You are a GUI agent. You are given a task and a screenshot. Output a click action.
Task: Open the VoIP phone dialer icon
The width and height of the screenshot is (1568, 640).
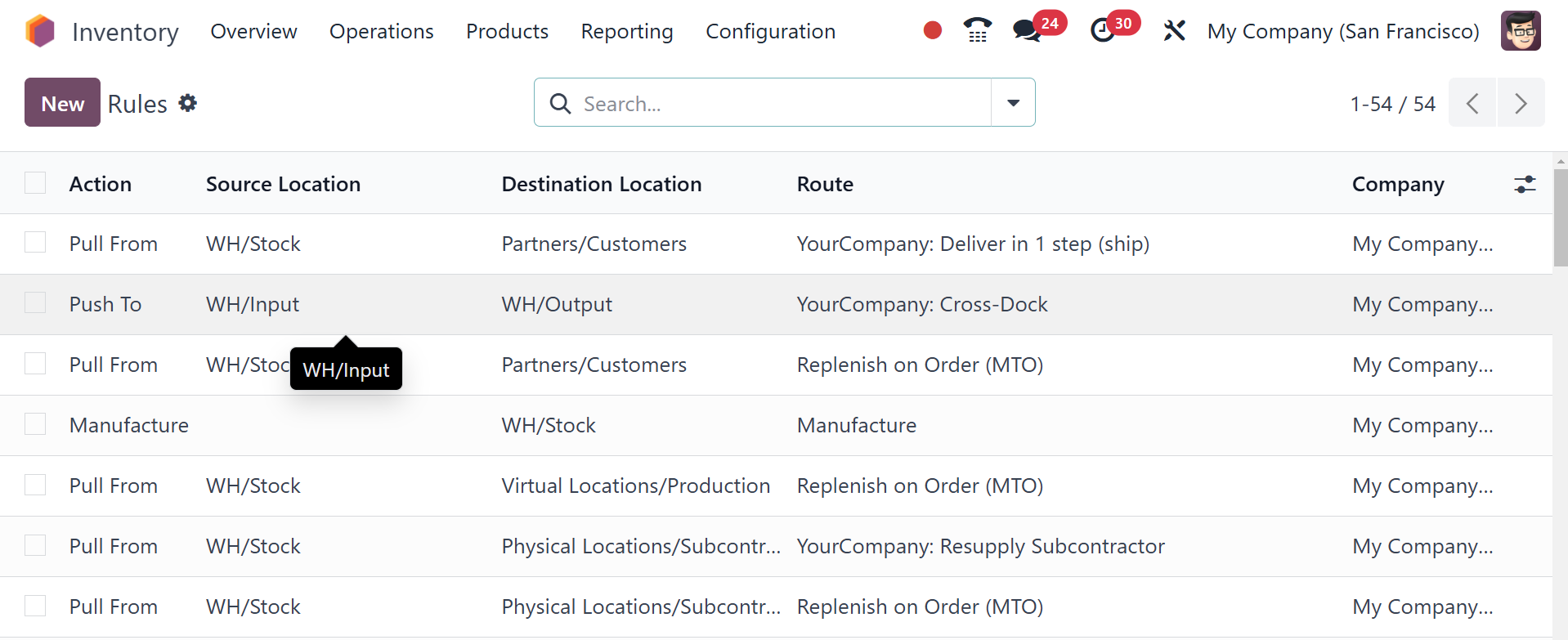(977, 31)
